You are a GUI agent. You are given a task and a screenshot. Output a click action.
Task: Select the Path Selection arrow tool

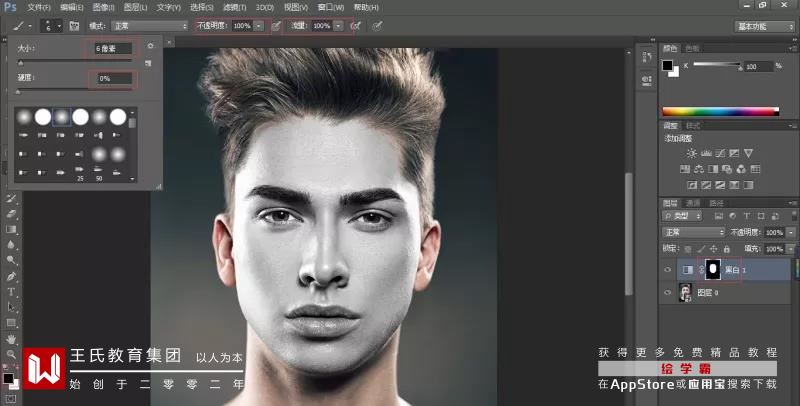11,308
